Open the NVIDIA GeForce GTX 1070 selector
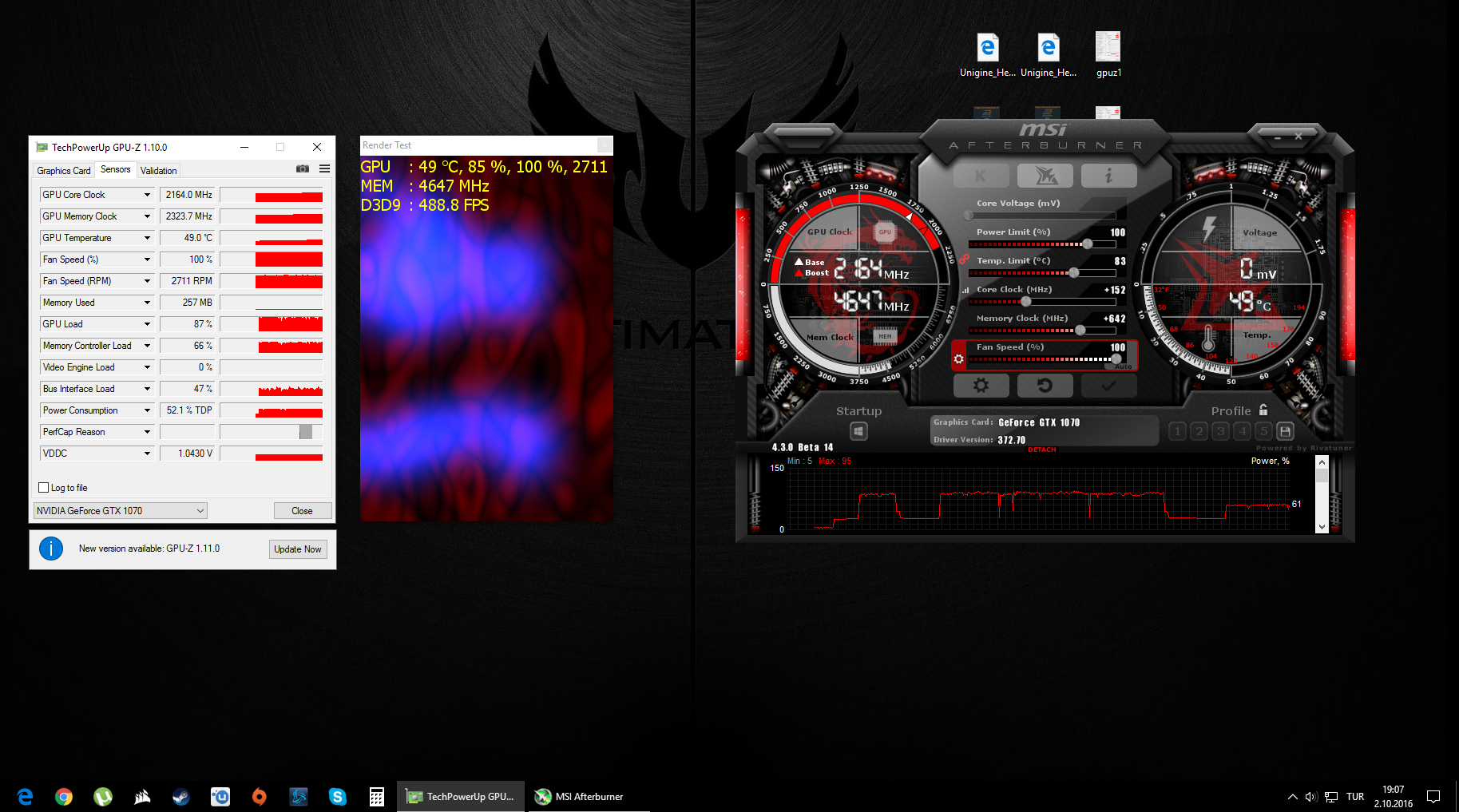The width and height of the screenshot is (1459, 812). click(121, 511)
